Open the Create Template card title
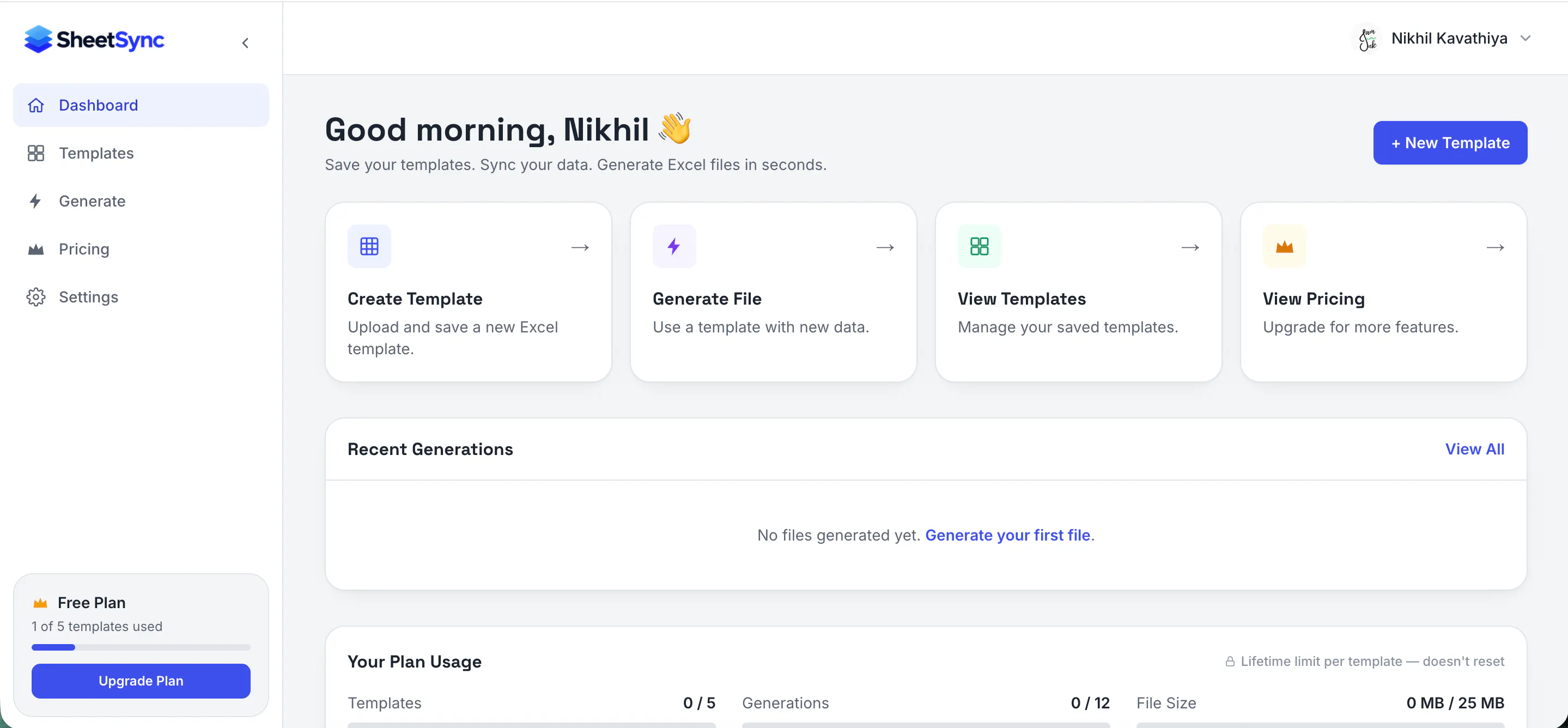The height and width of the screenshot is (728, 1568). click(415, 299)
